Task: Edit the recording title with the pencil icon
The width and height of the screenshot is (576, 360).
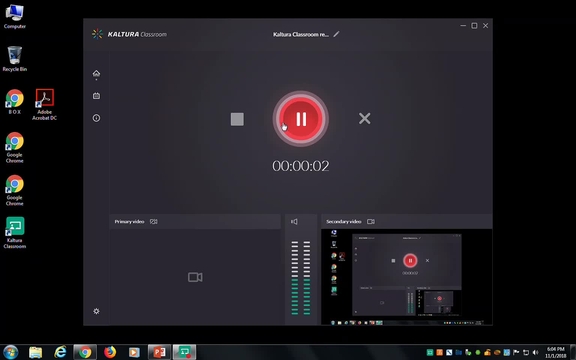Action: coord(336,34)
